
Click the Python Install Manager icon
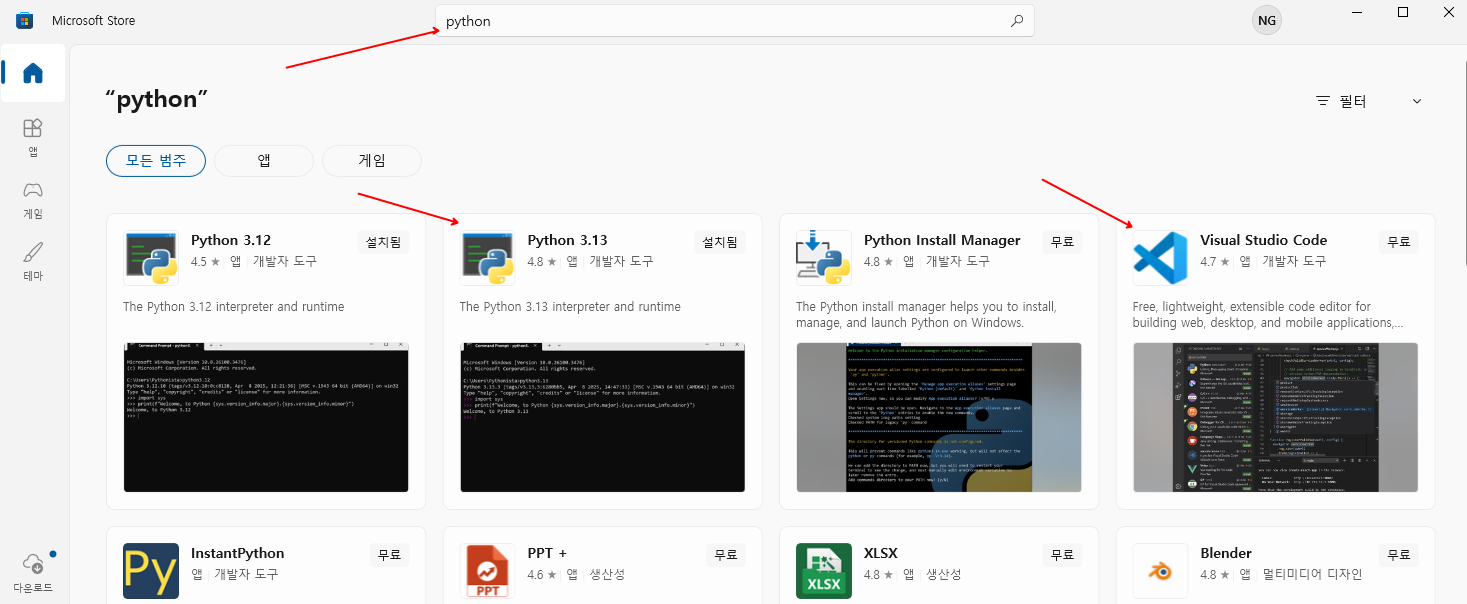tap(824, 258)
